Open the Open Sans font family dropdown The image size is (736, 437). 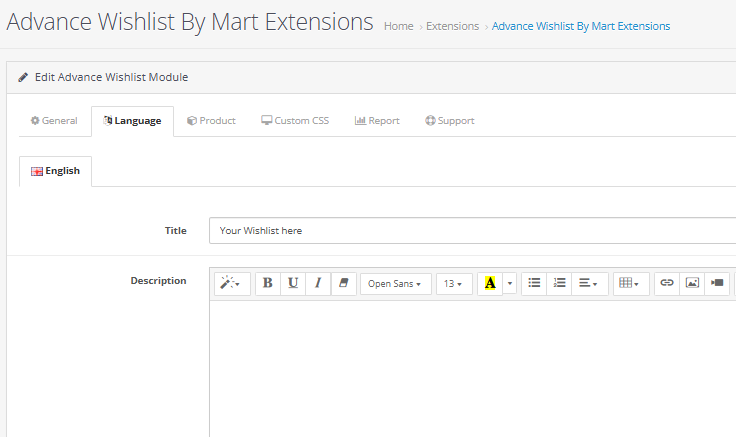(x=396, y=284)
